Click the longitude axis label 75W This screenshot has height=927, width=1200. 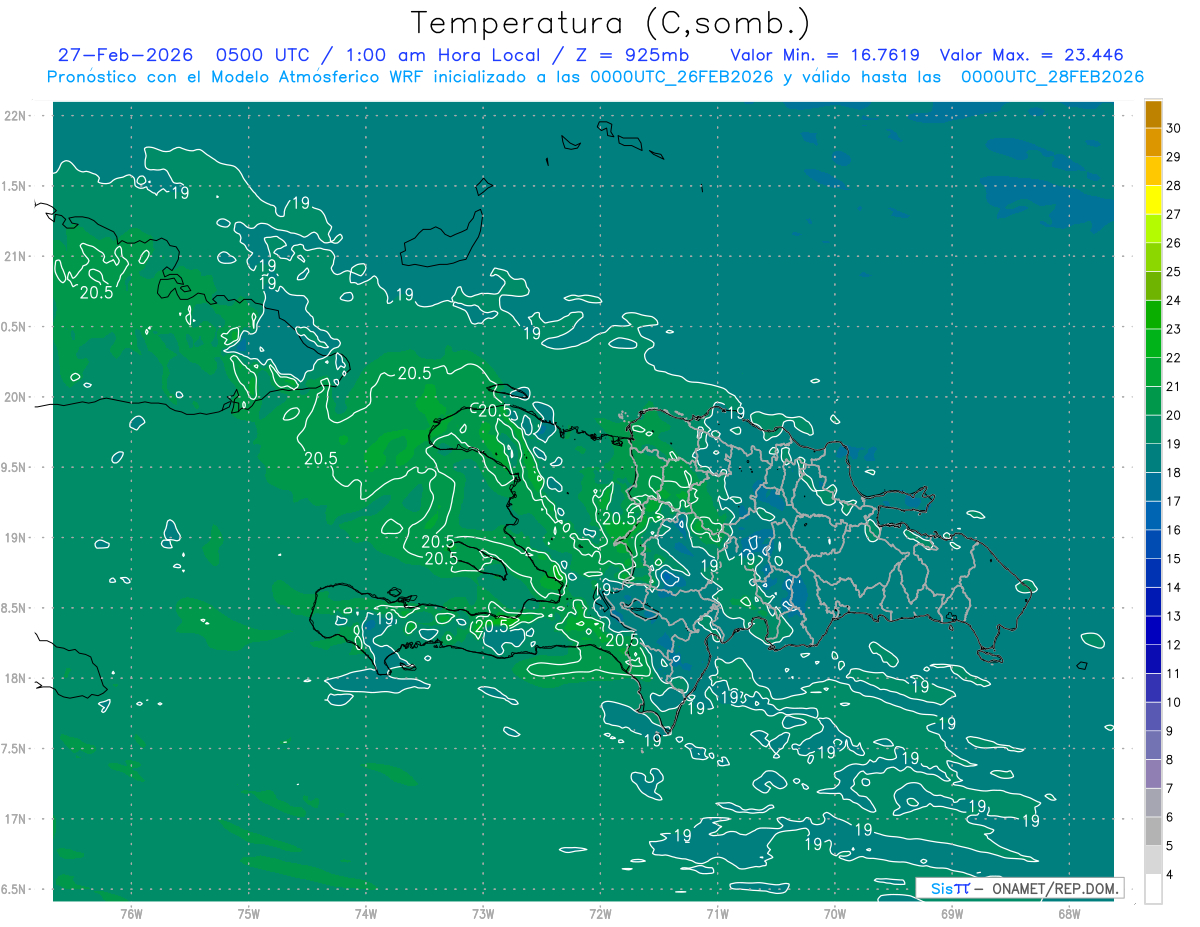(249, 914)
